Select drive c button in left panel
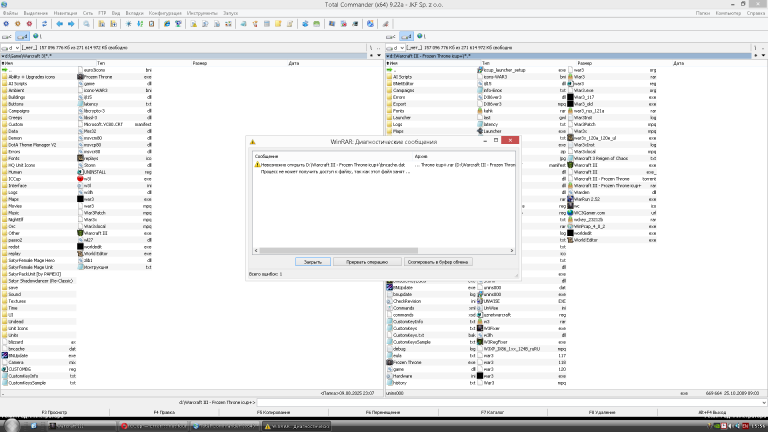768x432 pixels. coord(7,36)
